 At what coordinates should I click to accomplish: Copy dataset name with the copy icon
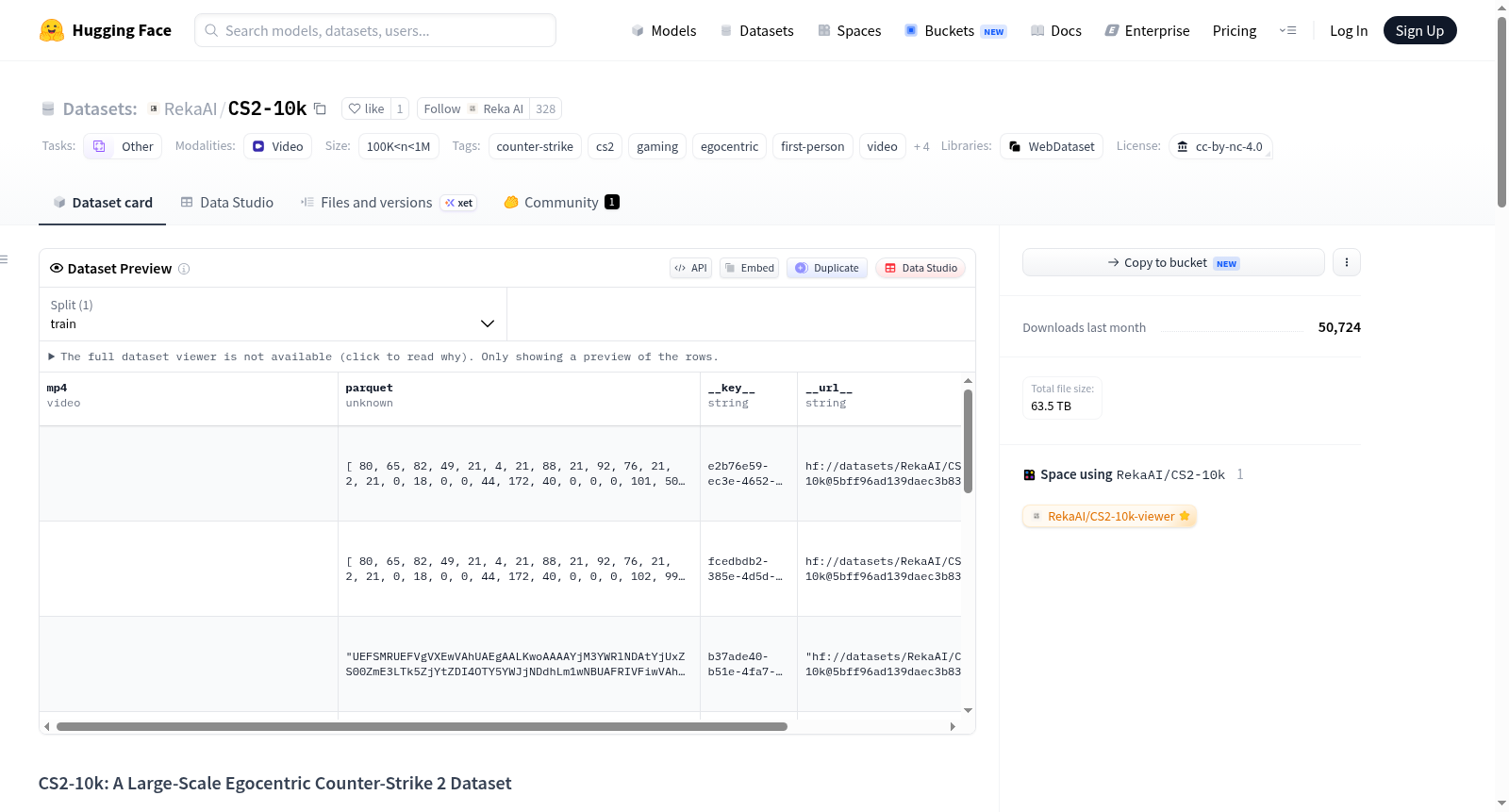tap(320, 108)
